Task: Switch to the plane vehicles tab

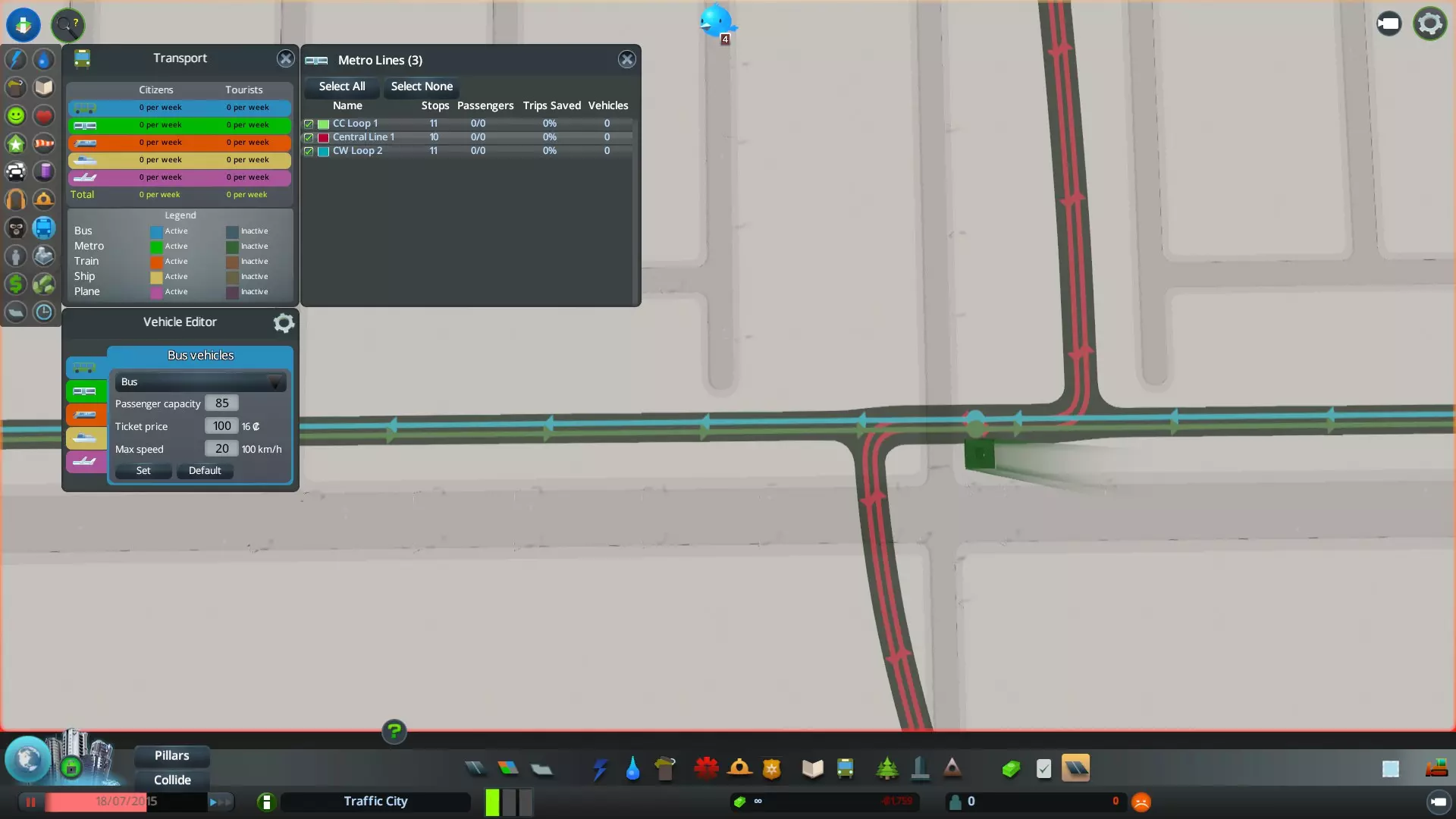Action: coord(85,461)
